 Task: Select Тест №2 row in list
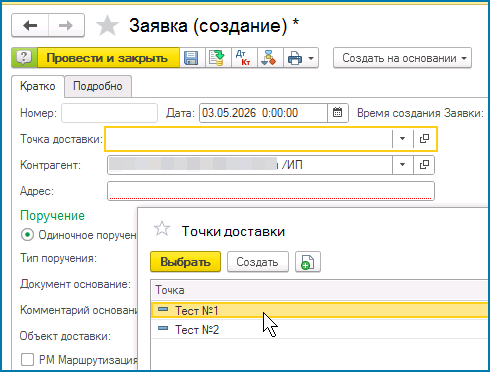coord(320,330)
